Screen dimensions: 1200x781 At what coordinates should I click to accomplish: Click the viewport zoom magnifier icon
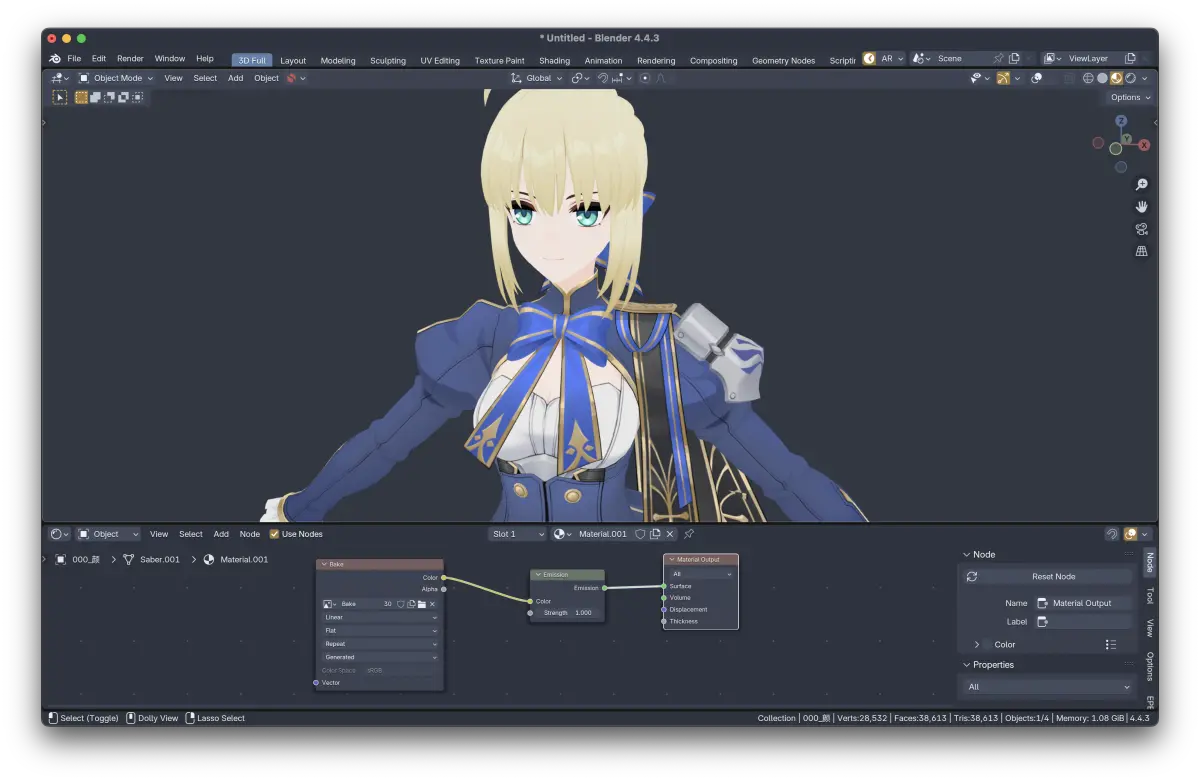(x=1141, y=185)
